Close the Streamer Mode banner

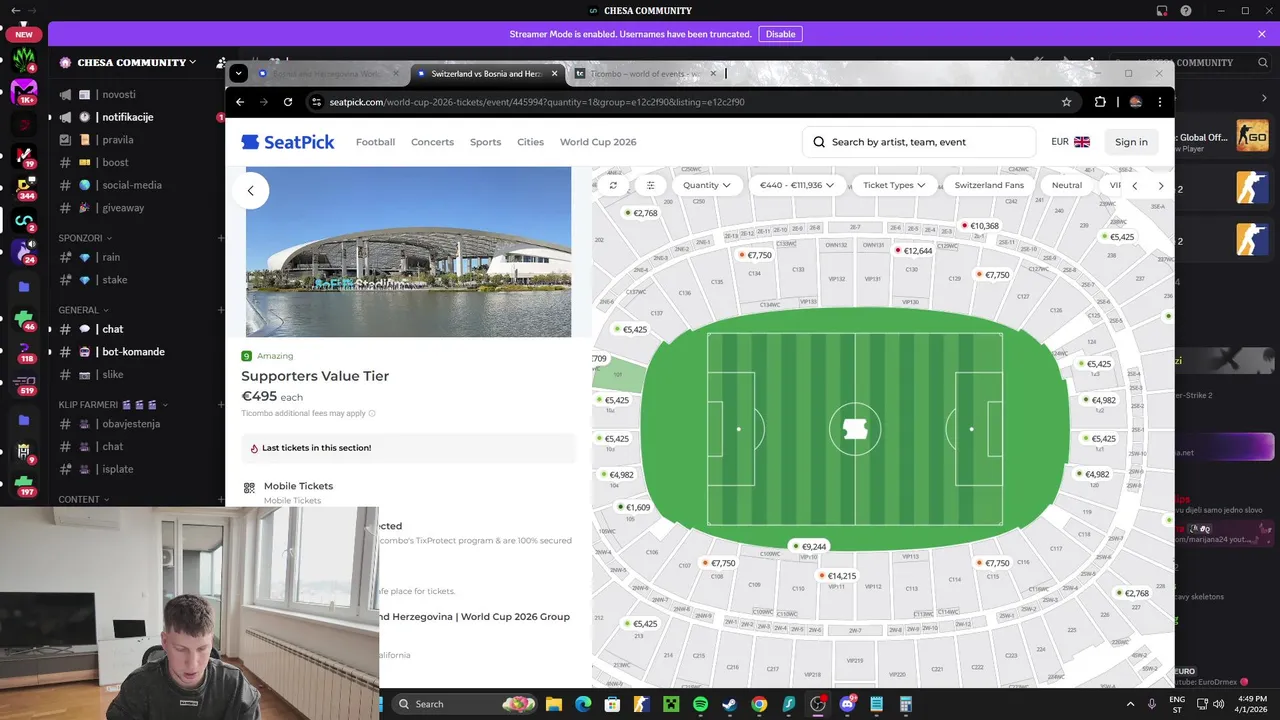(1262, 34)
